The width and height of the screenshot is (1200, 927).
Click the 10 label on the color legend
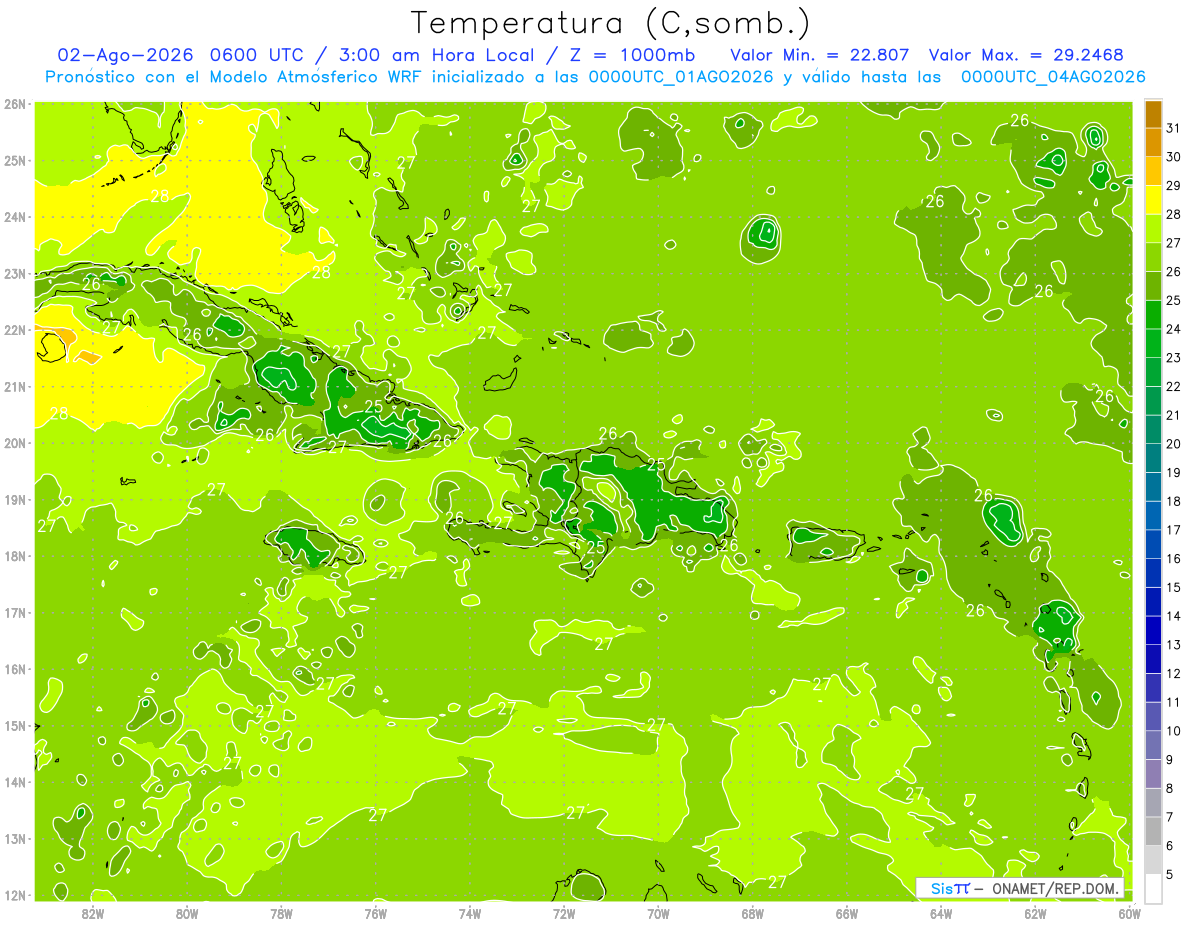coord(1173,731)
